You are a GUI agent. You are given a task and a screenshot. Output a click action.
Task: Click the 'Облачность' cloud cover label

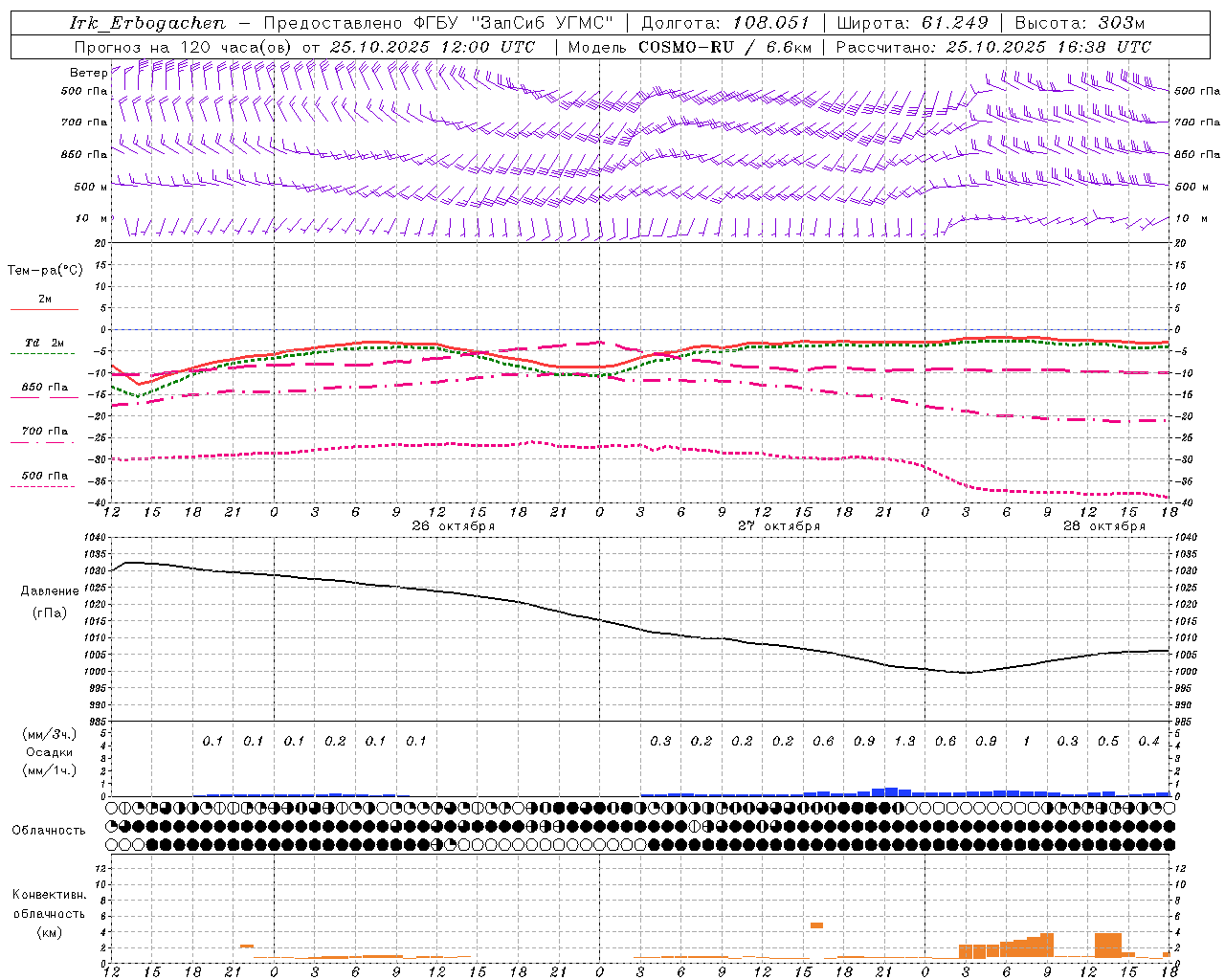(x=49, y=831)
